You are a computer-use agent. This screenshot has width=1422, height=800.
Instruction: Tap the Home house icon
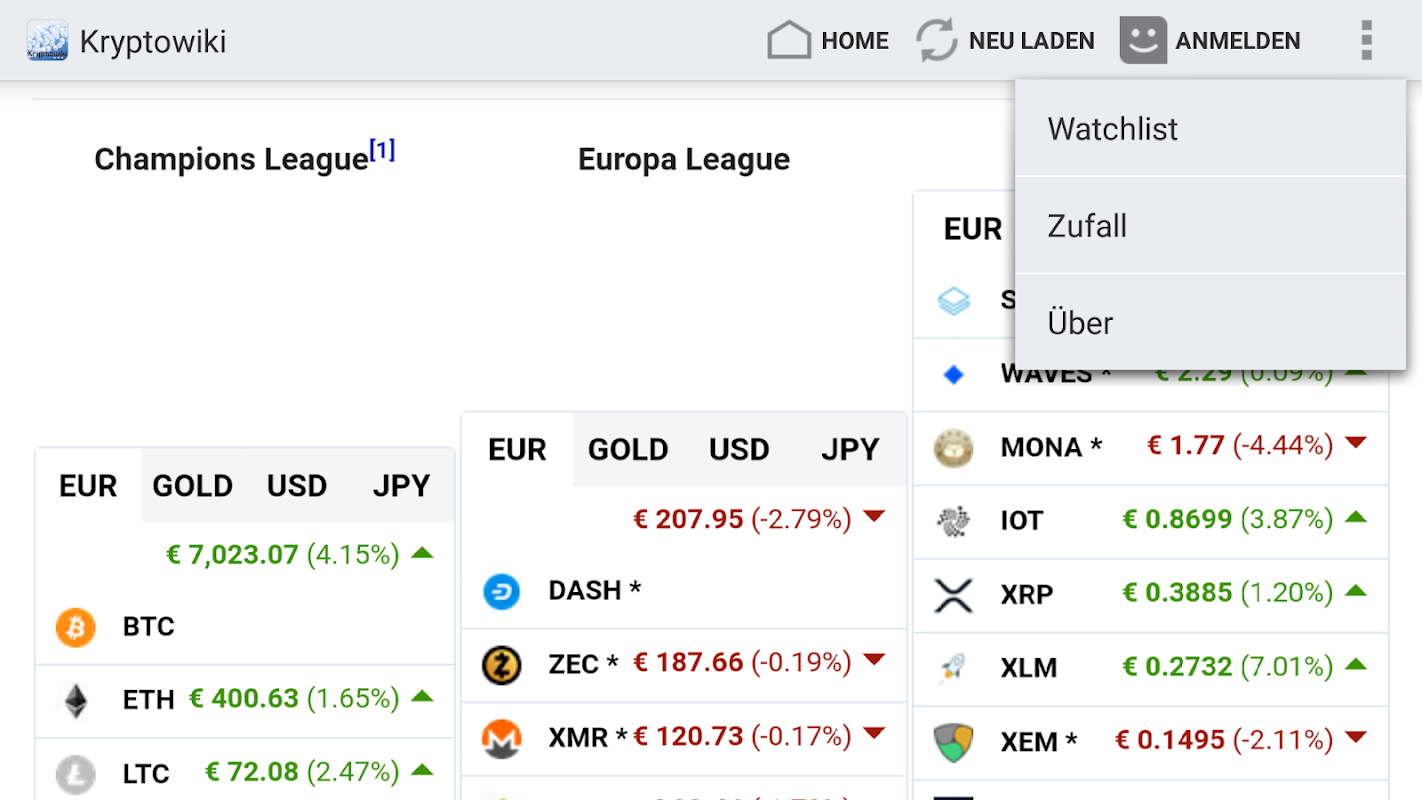point(788,41)
